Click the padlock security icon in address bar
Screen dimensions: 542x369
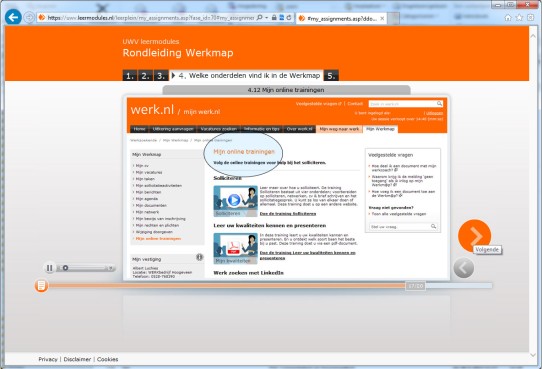click(x=274, y=17)
